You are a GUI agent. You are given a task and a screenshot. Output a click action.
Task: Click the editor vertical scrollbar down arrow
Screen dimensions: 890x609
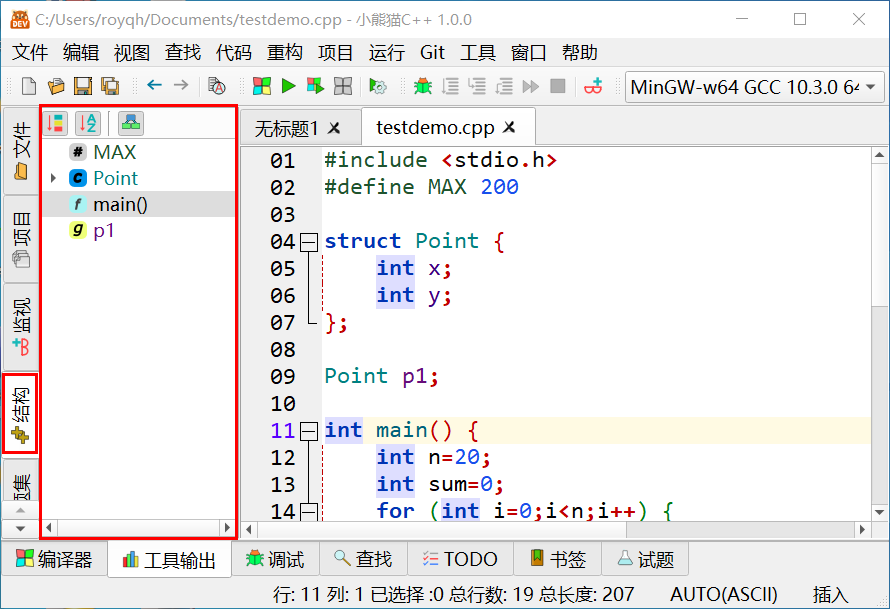[879, 512]
